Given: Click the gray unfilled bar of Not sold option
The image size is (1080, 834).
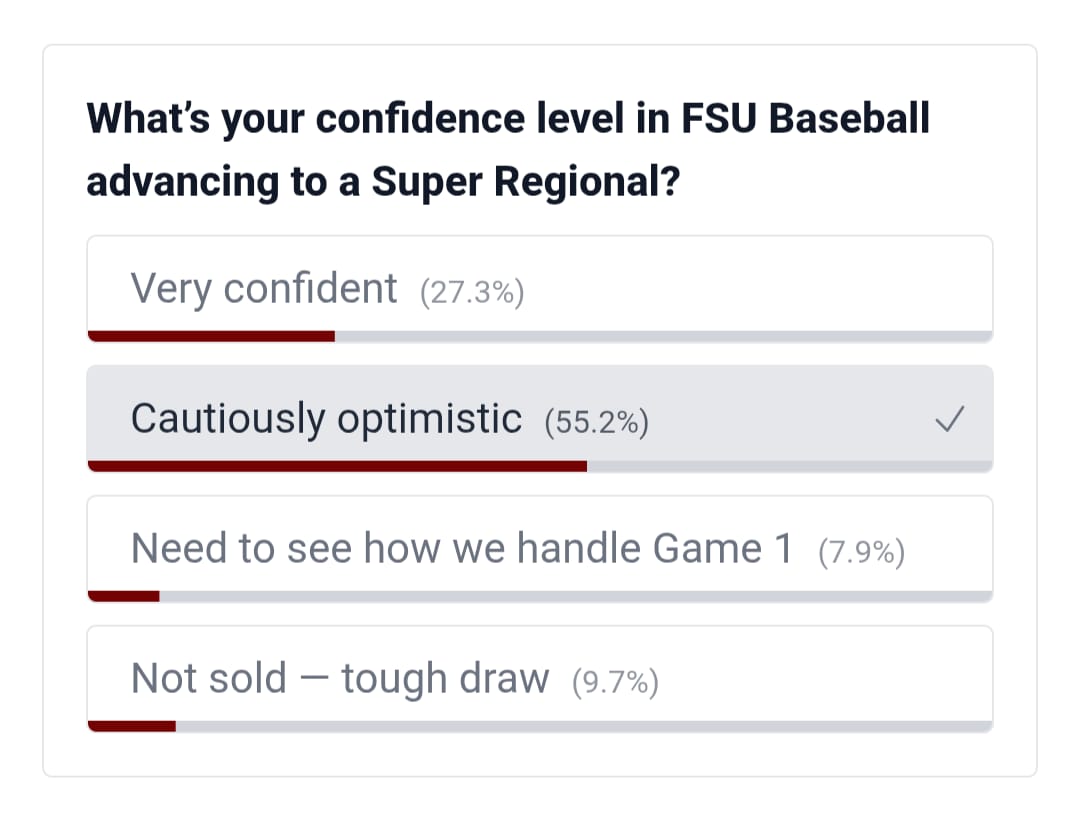Looking at the screenshot, I should (584, 726).
